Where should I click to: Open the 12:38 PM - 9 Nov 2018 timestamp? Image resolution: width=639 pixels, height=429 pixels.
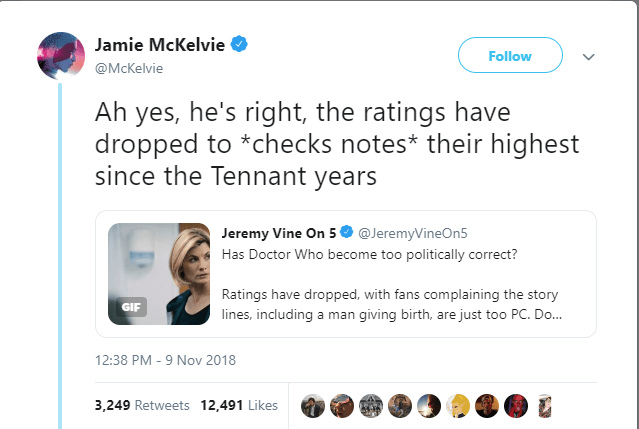[x=165, y=360]
